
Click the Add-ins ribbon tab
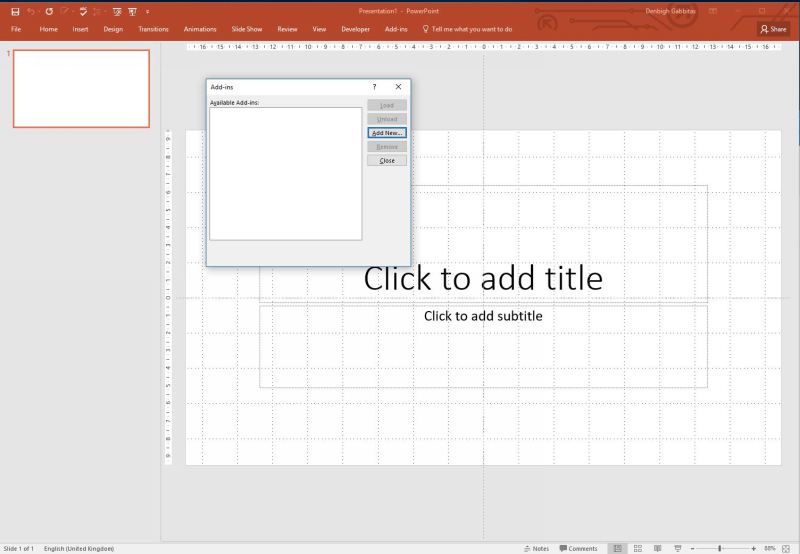pyautogui.click(x=396, y=29)
